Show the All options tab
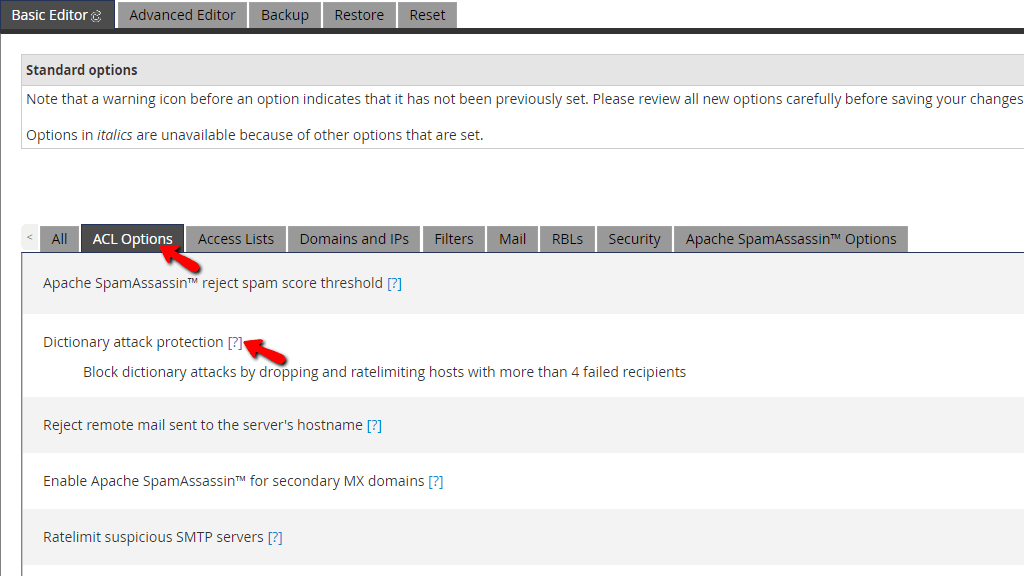1024x576 pixels. click(59, 239)
